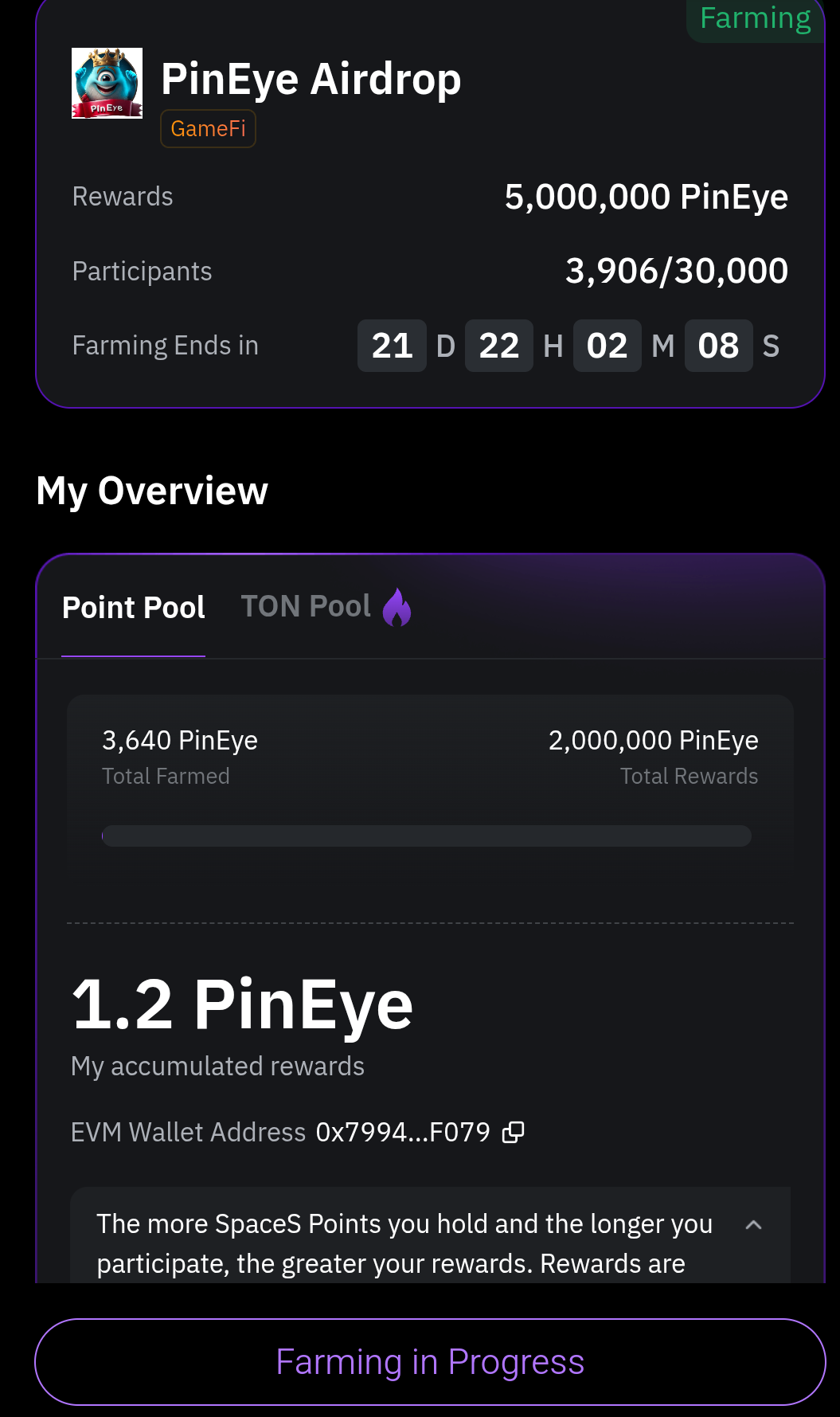Click the PinEye Airdrop logo image
The width and height of the screenshot is (840, 1417).
click(107, 83)
